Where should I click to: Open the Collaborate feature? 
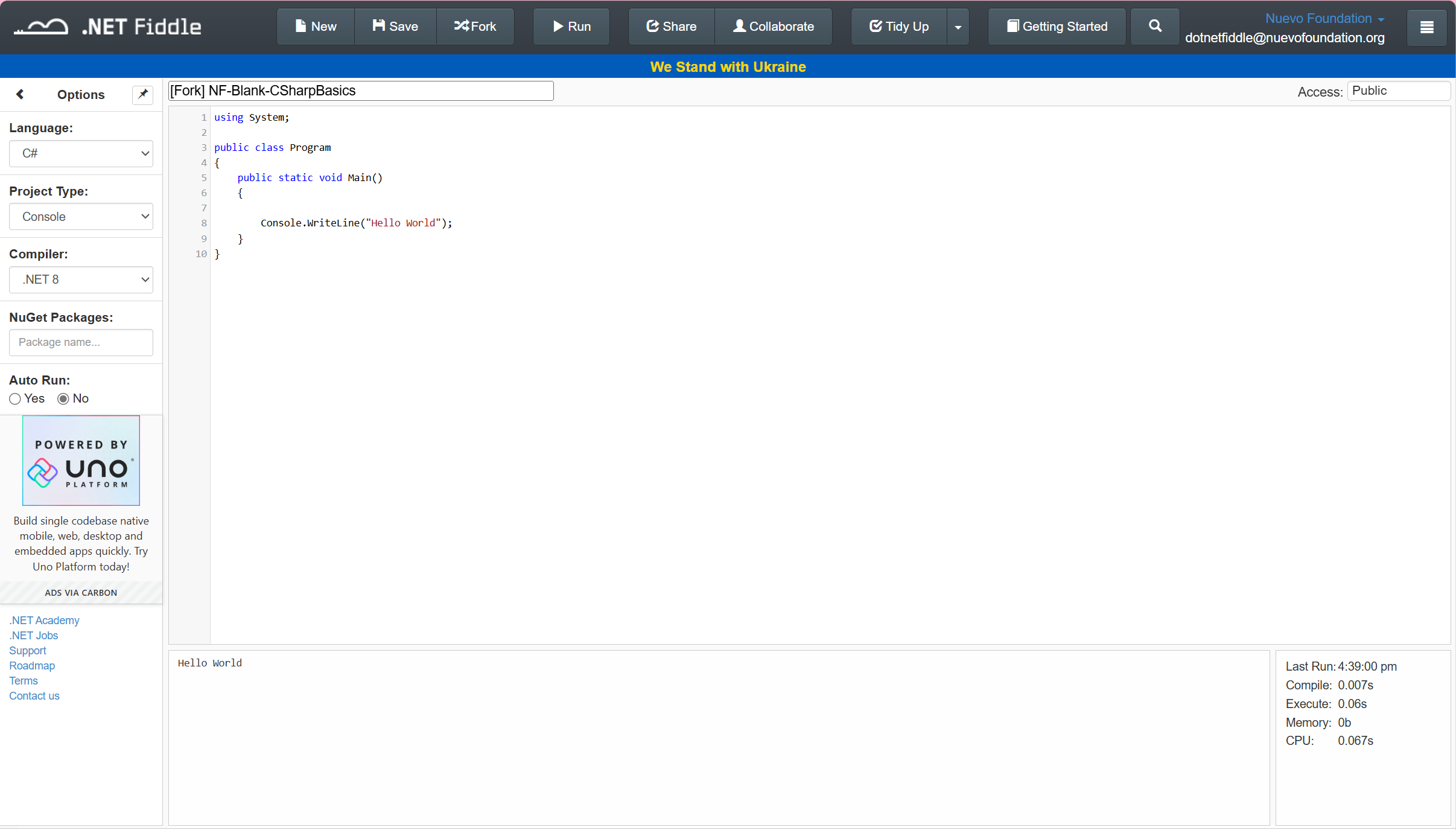click(773, 26)
